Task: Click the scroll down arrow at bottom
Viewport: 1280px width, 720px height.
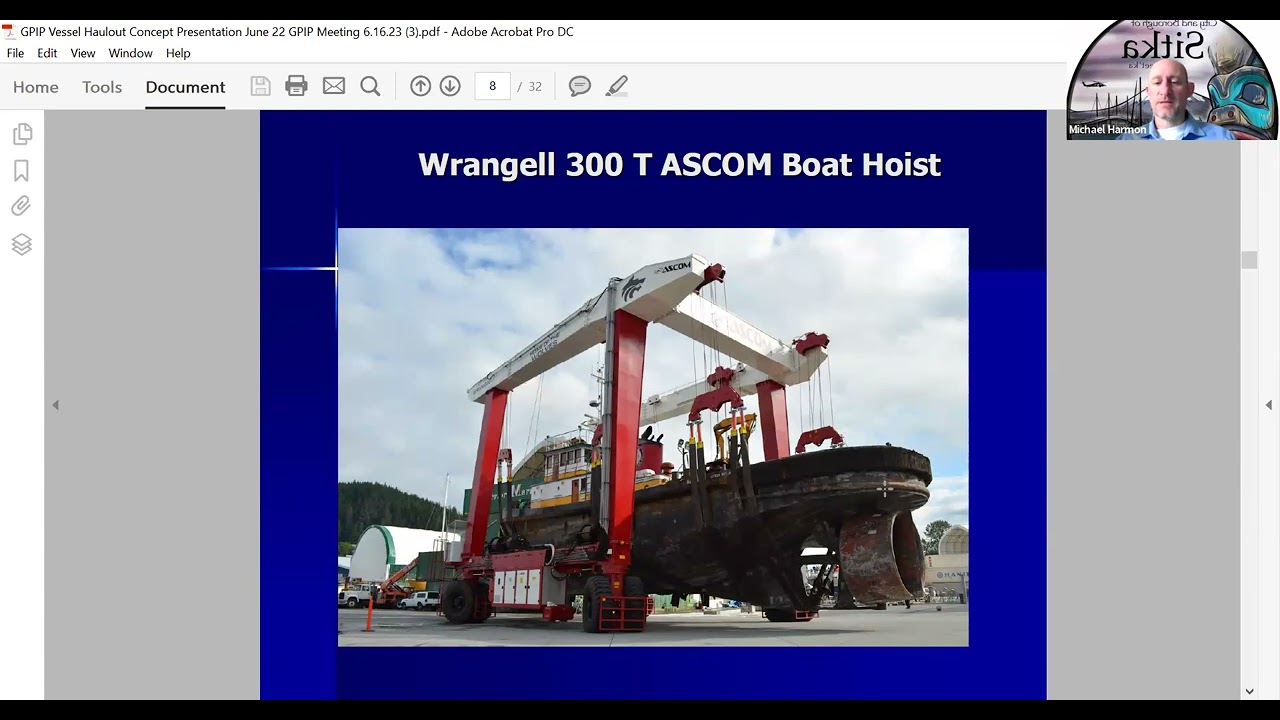Action: (x=1249, y=691)
